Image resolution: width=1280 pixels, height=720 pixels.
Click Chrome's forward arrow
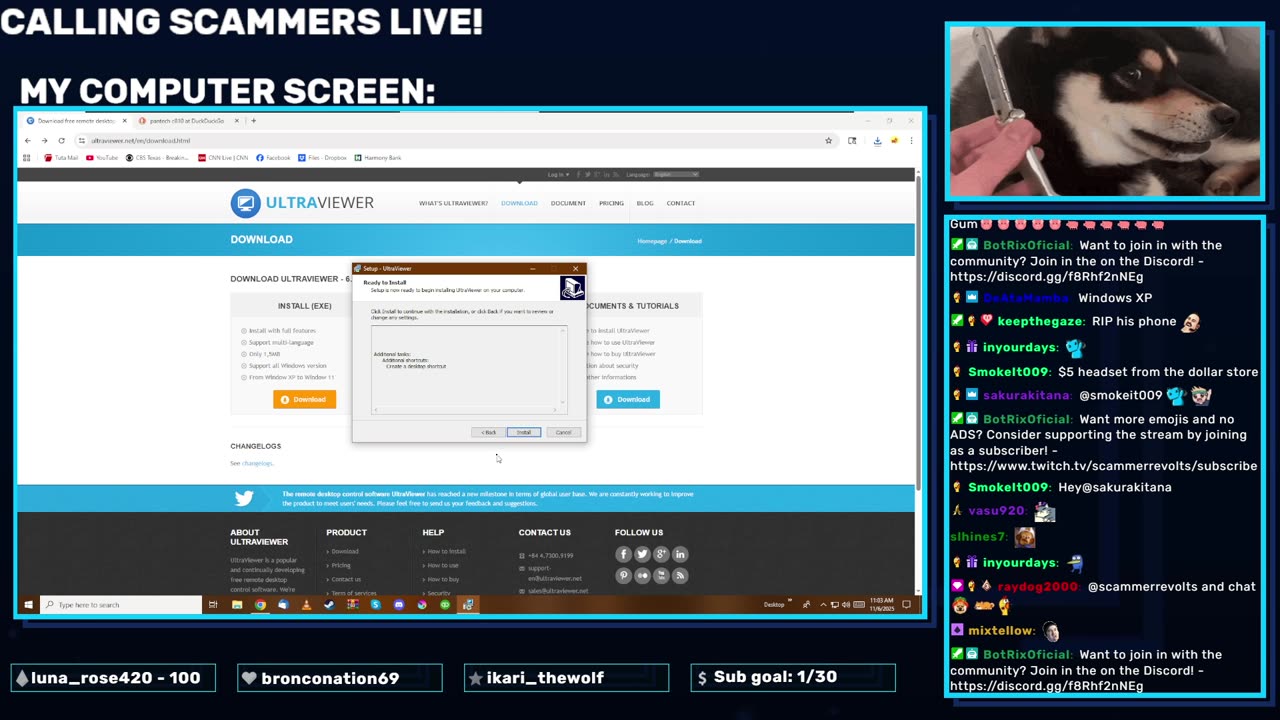coord(44,140)
